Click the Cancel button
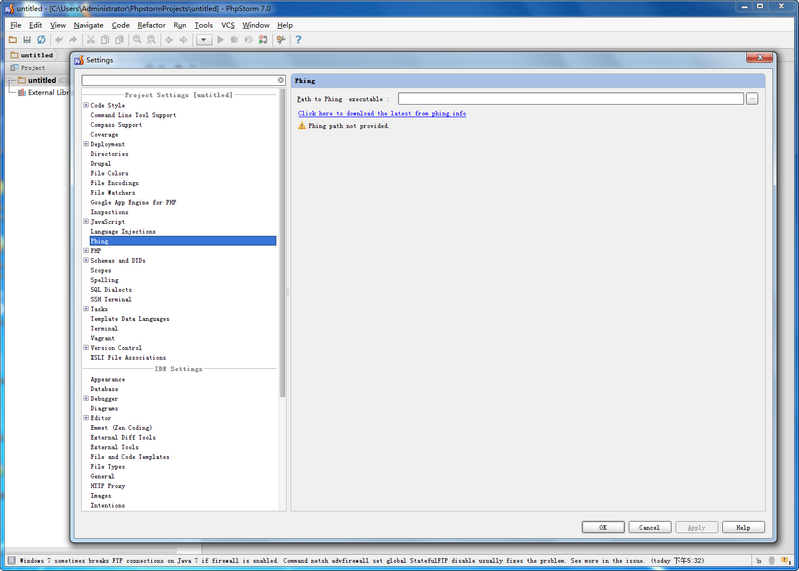This screenshot has width=799, height=571. tap(649, 527)
